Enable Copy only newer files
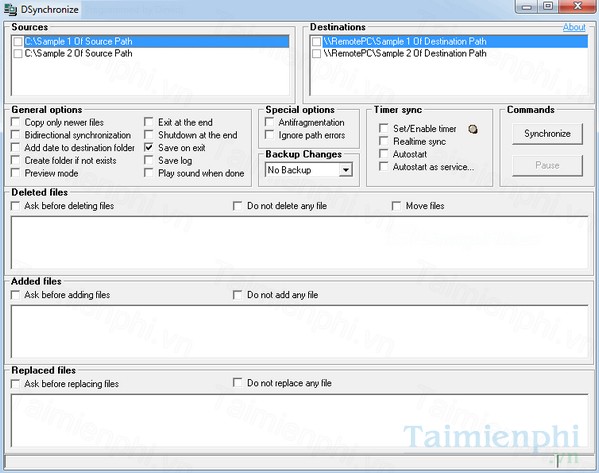Screen dimensions: 599x473 pyautogui.click(x=16, y=122)
